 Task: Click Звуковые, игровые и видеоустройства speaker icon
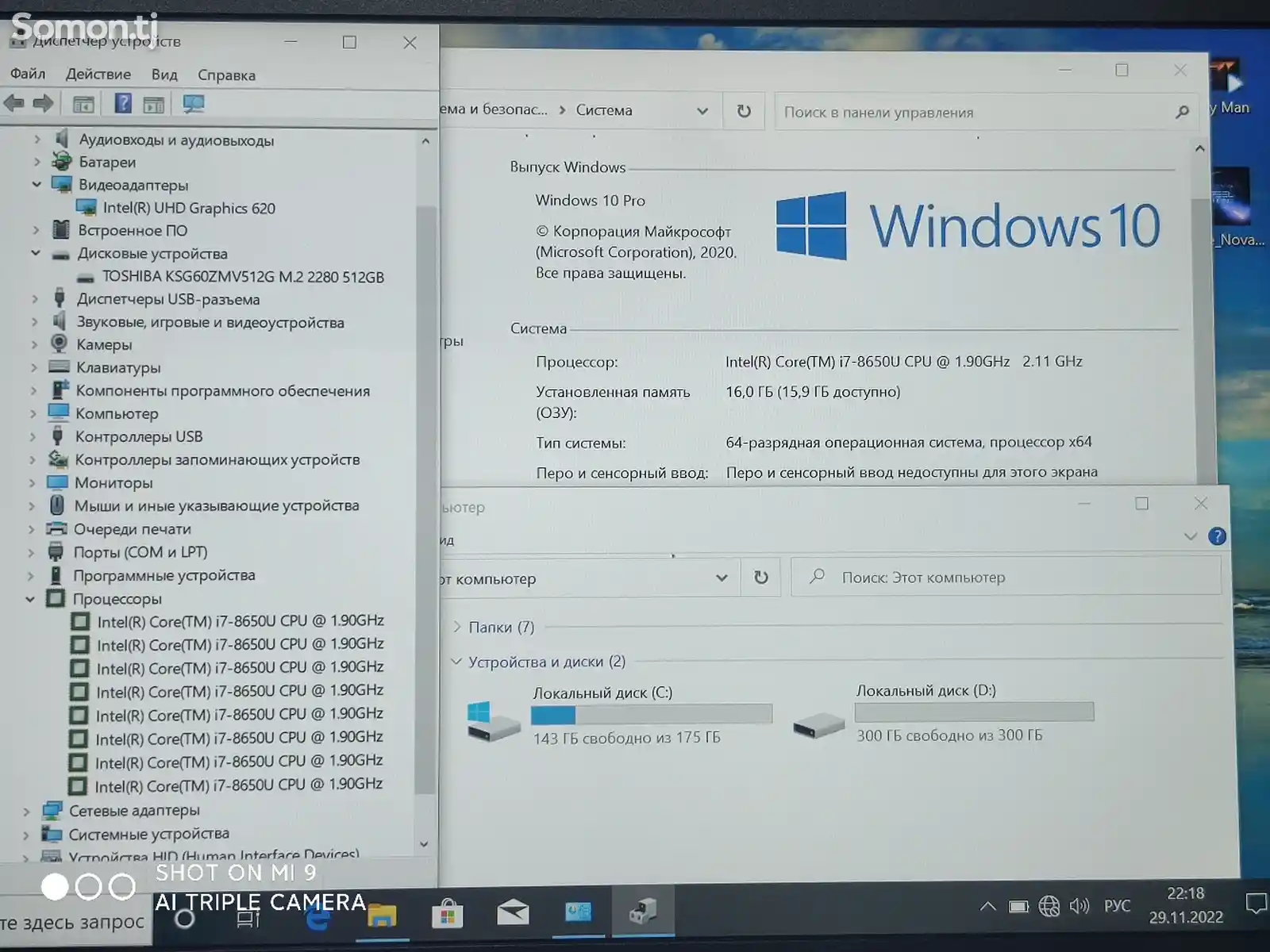[x=59, y=321]
